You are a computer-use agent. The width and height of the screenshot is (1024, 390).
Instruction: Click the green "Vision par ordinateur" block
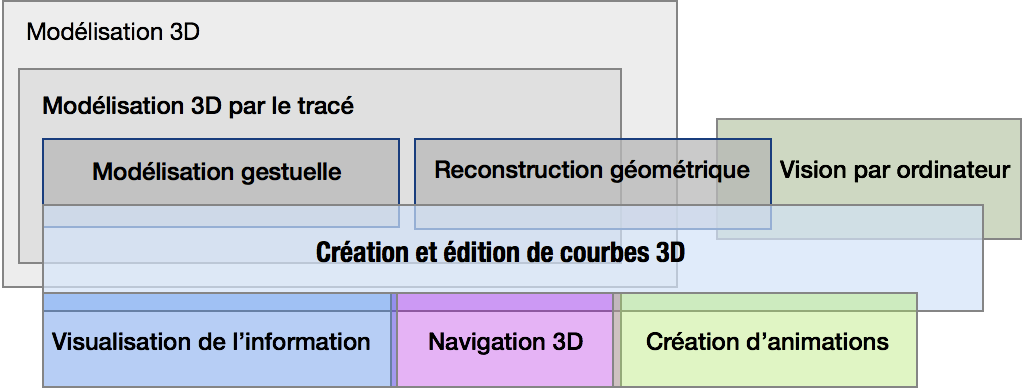point(869,179)
